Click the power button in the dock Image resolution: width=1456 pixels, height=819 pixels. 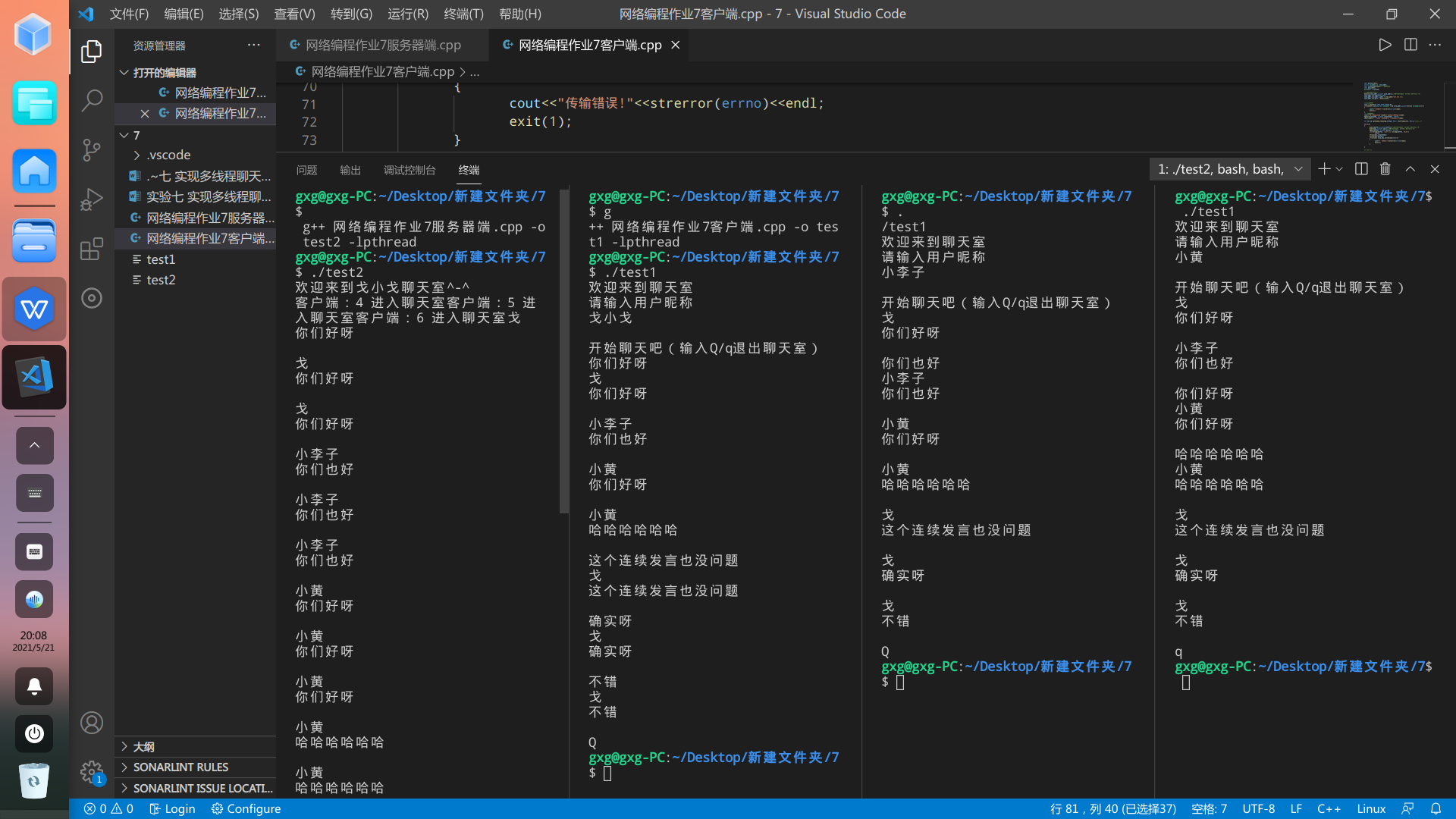(x=34, y=733)
